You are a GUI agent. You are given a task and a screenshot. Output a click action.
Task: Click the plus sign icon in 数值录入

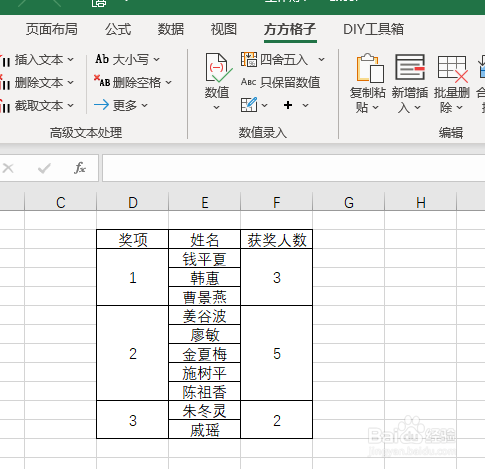tap(288, 105)
